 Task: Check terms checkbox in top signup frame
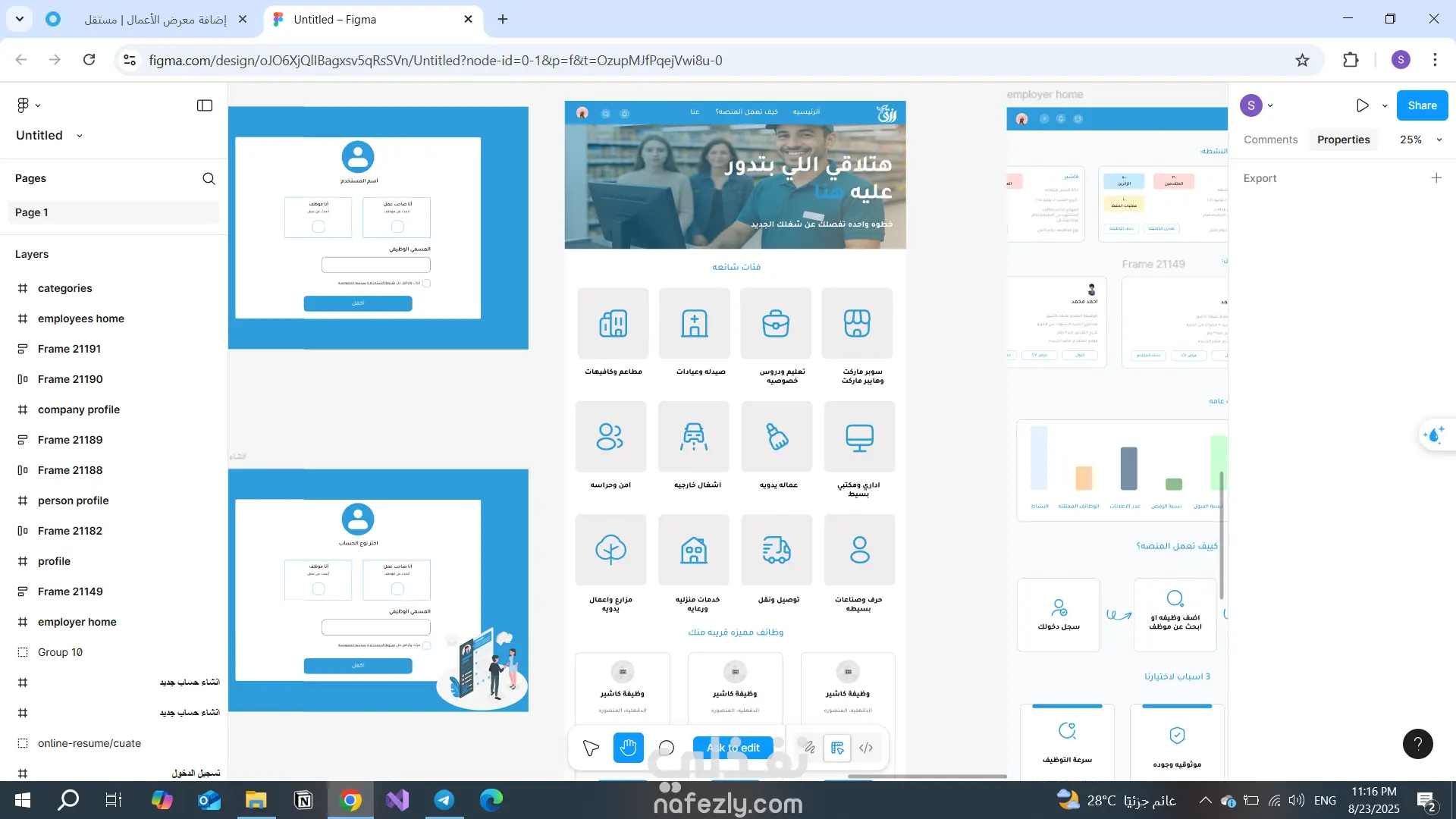coord(426,283)
